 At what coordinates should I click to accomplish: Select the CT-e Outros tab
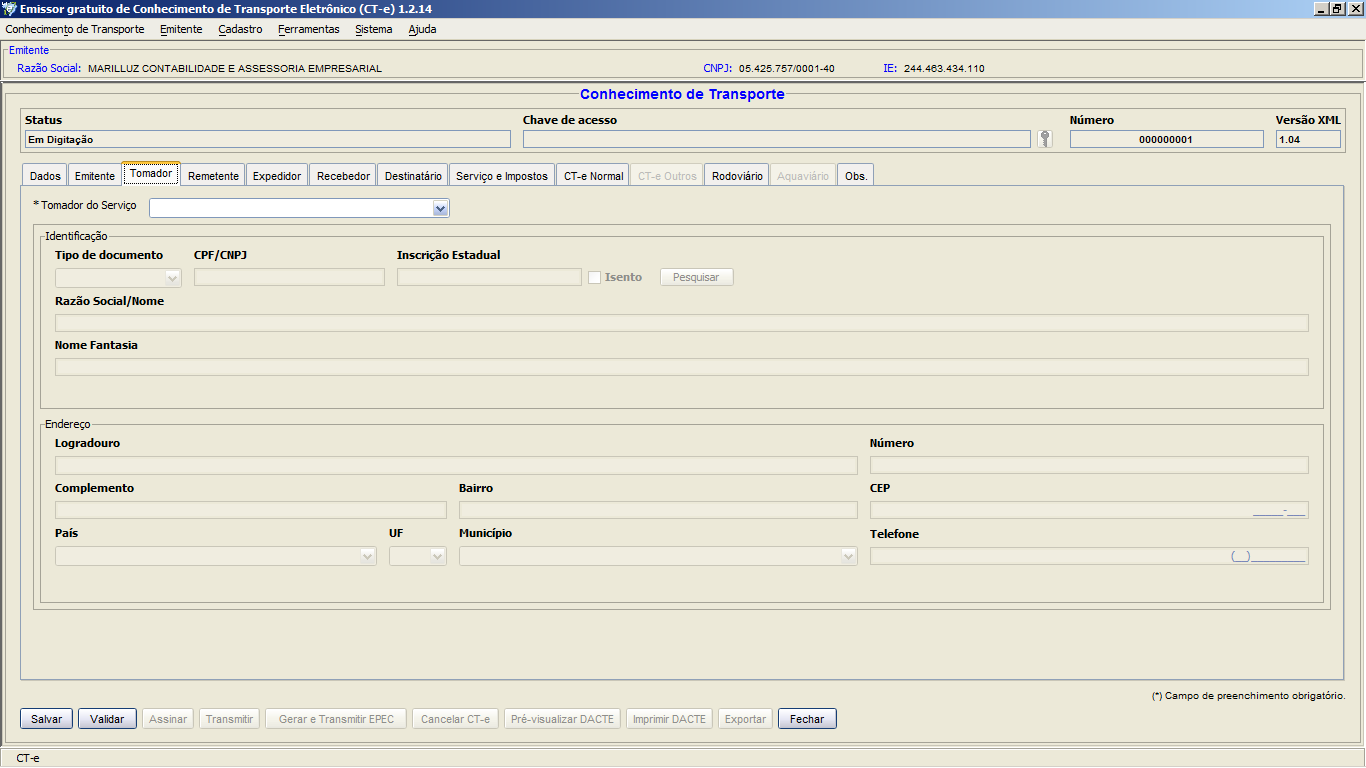667,176
